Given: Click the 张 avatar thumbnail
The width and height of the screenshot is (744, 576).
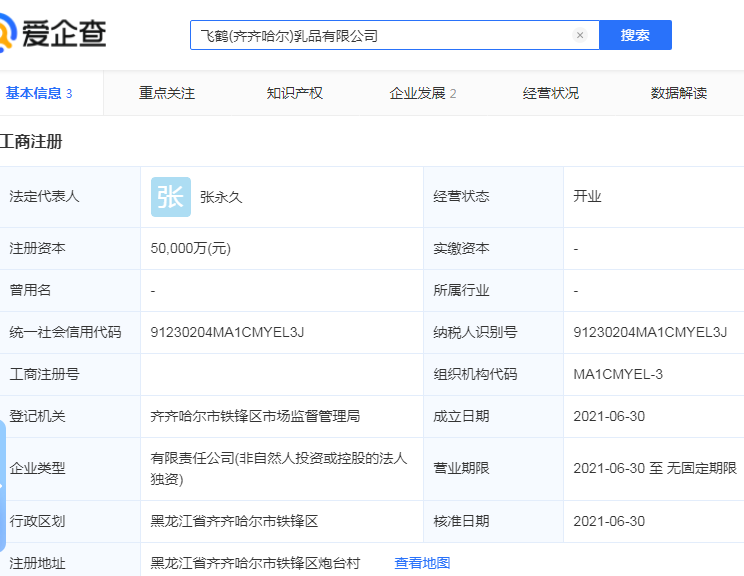Looking at the screenshot, I should coord(171,197).
